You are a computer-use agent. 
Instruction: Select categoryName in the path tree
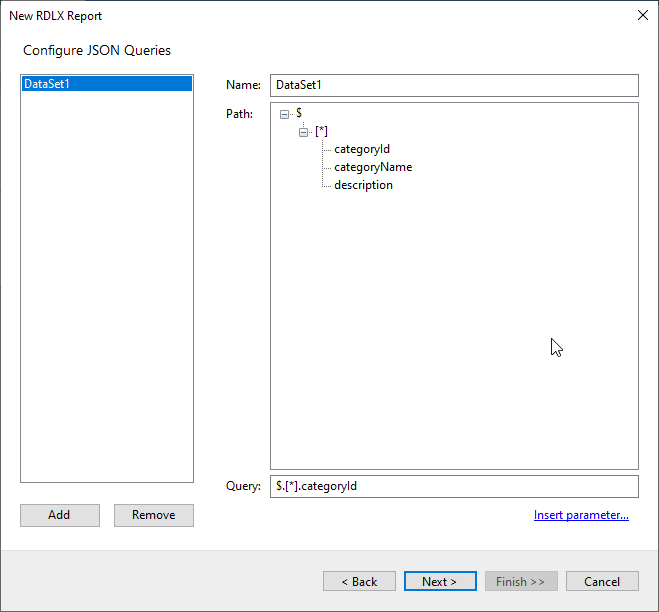[x=373, y=167]
